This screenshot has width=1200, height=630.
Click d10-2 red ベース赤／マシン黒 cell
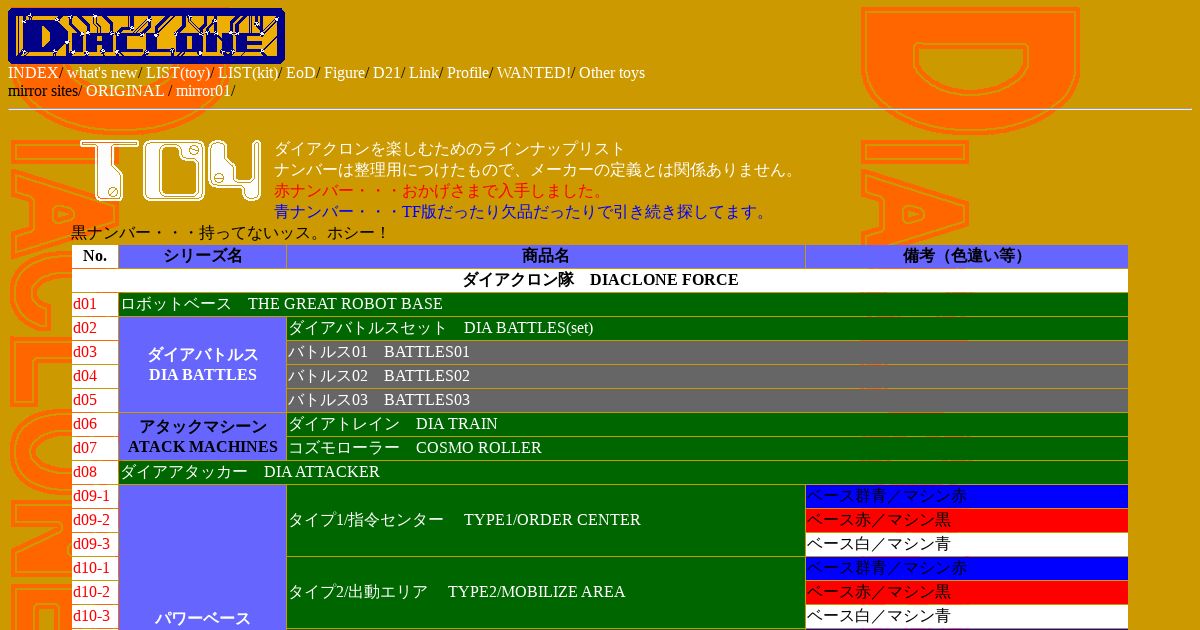coord(966,592)
